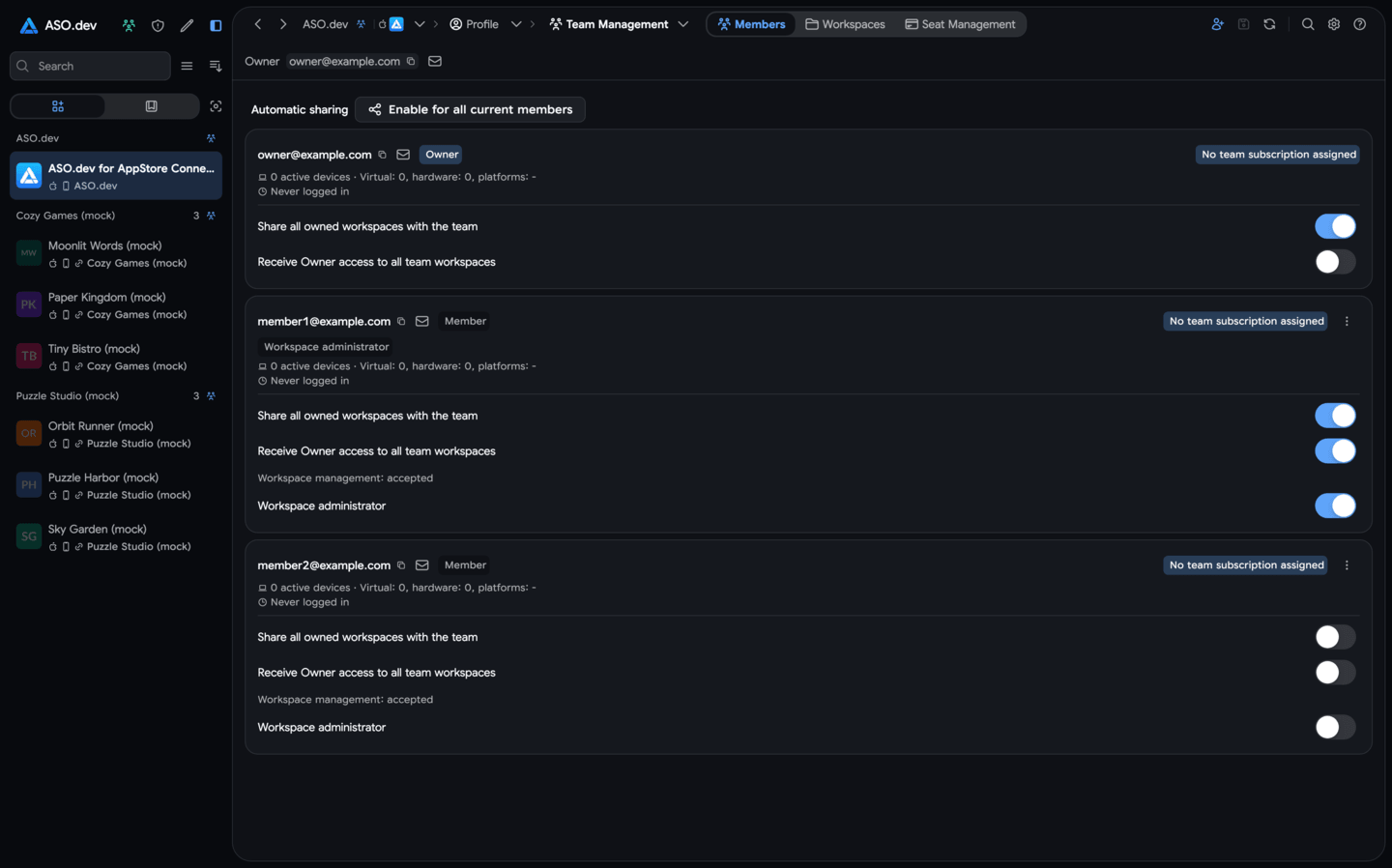Enable member2's Share all owned workspaces switch

click(x=1335, y=637)
